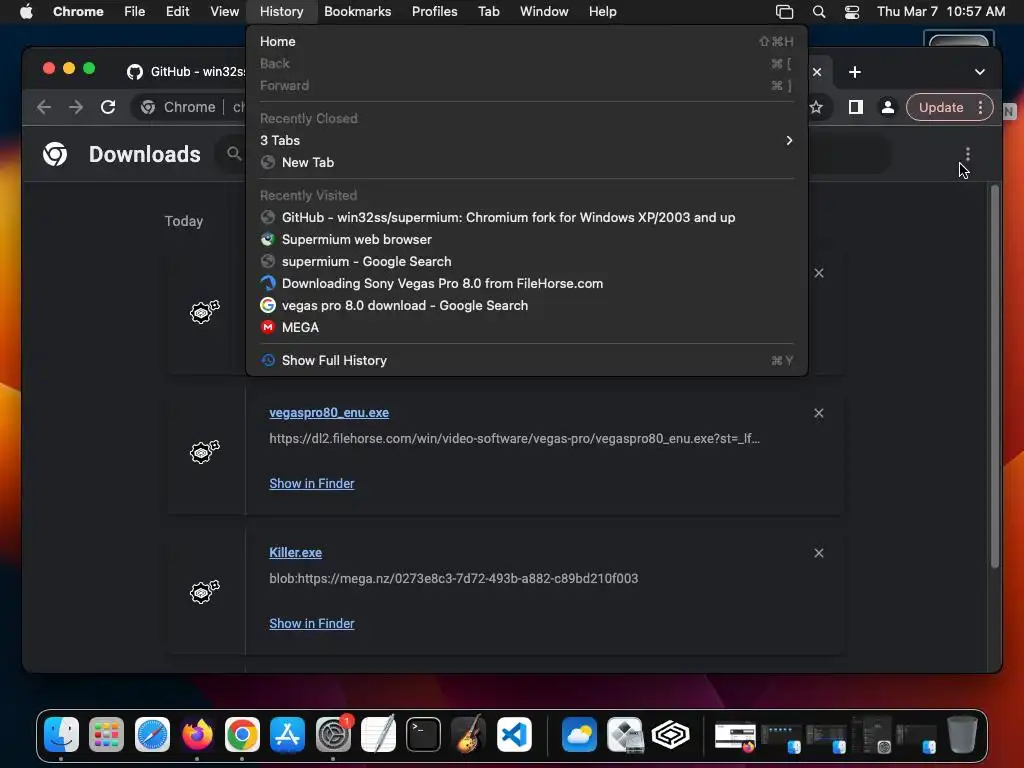This screenshot has height=768, width=1024.
Task: Click the Chrome icon in the Dock
Action: point(242,735)
